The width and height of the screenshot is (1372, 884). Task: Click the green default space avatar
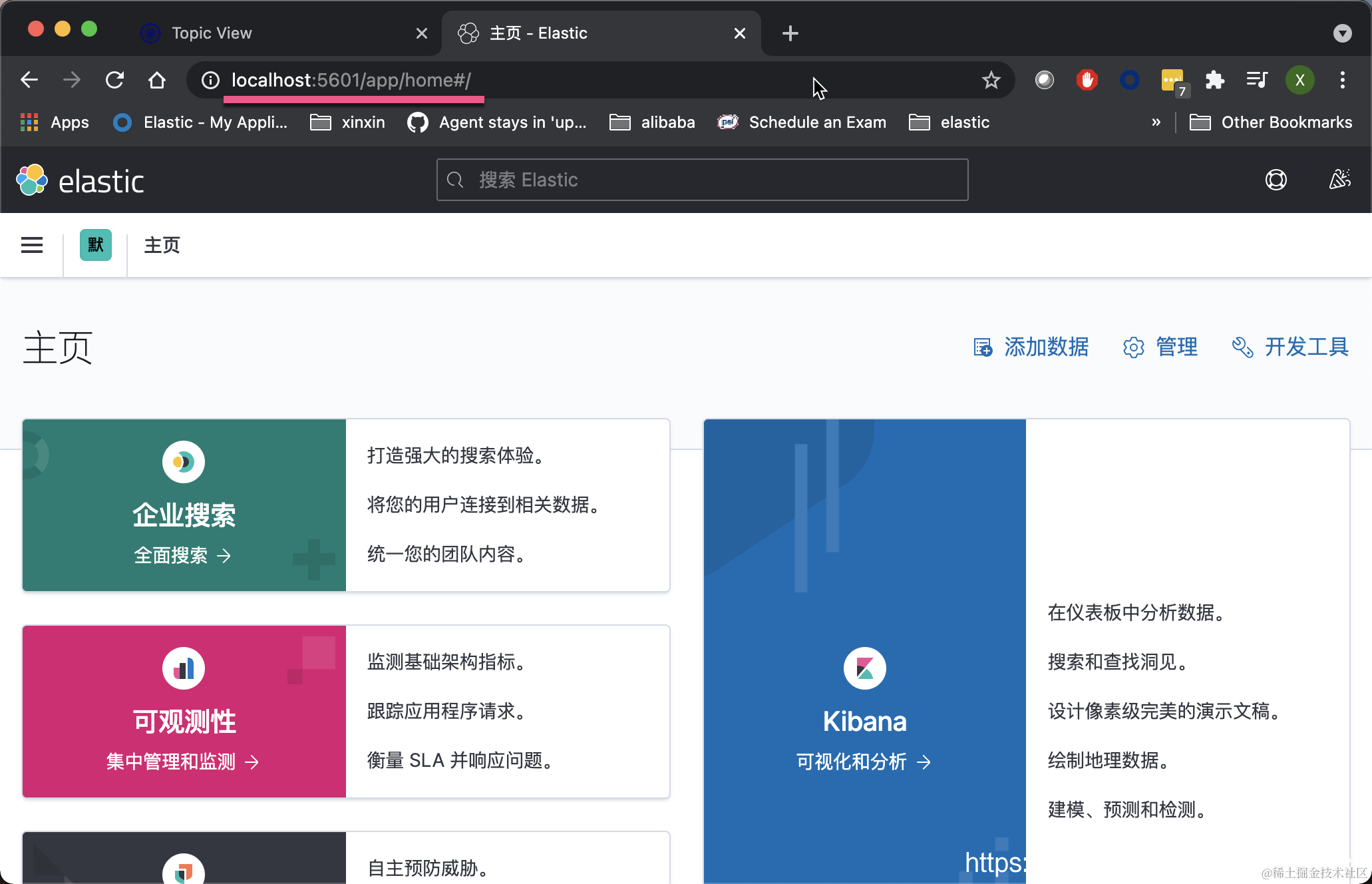click(x=96, y=245)
